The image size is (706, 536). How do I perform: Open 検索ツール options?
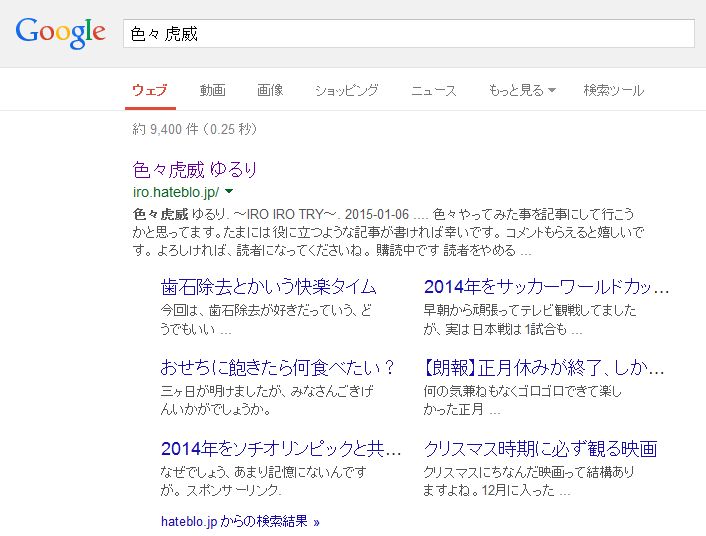pyautogui.click(x=614, y=90)
